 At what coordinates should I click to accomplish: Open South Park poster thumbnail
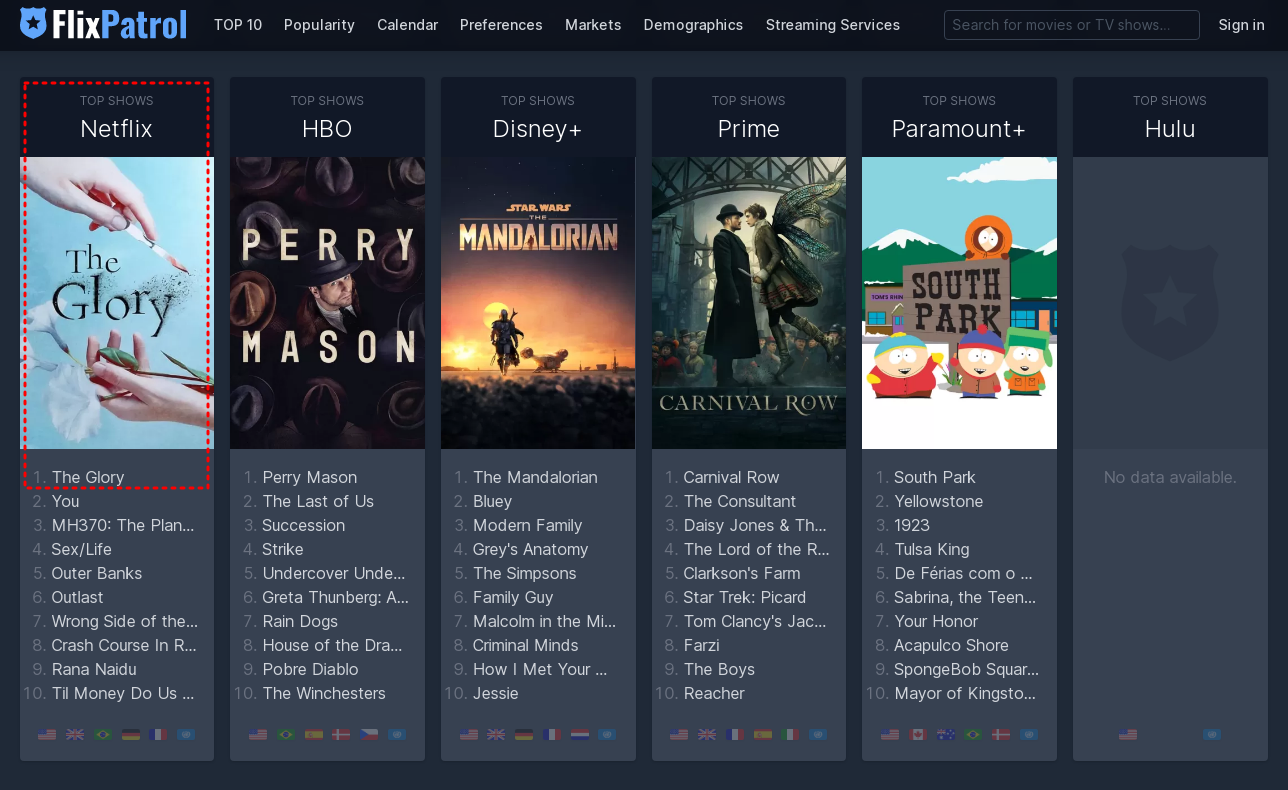[959, 303]
